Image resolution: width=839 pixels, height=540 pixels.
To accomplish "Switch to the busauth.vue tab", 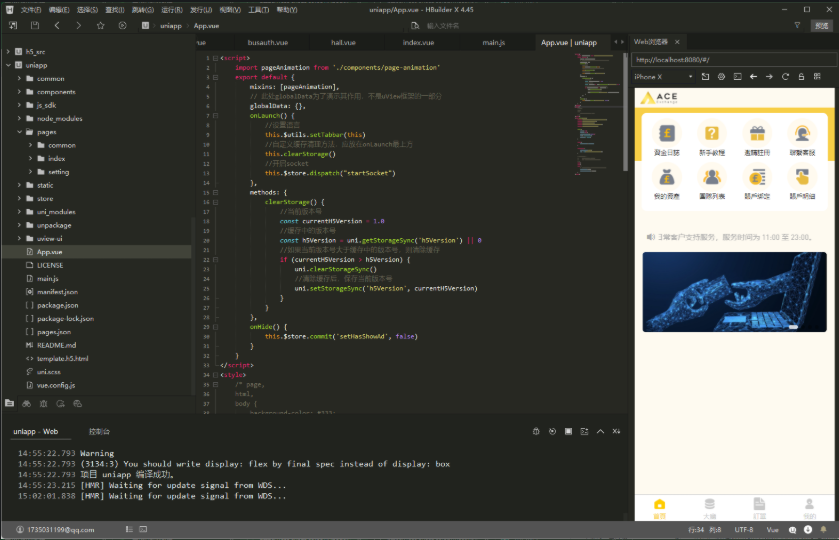I will point(268,42).
